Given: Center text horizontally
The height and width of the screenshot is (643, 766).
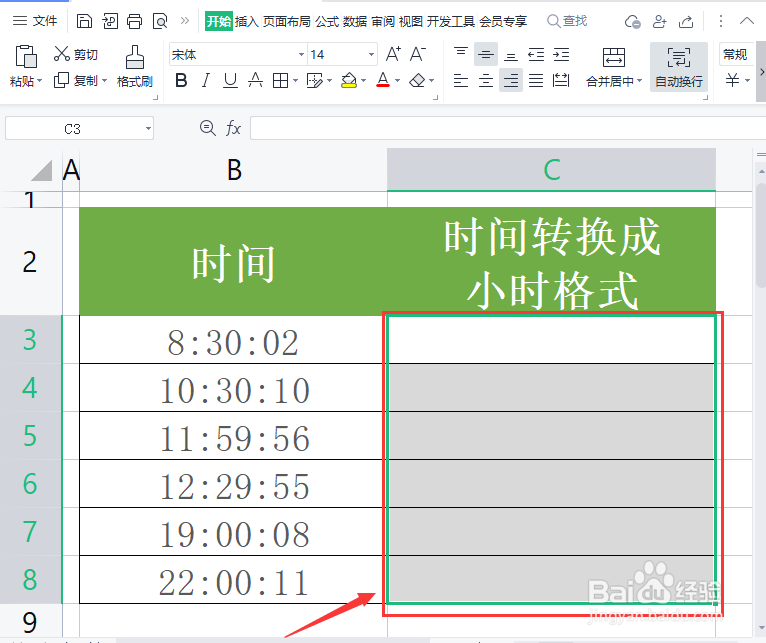Looking at the screenshot, I should coord(486,80).
